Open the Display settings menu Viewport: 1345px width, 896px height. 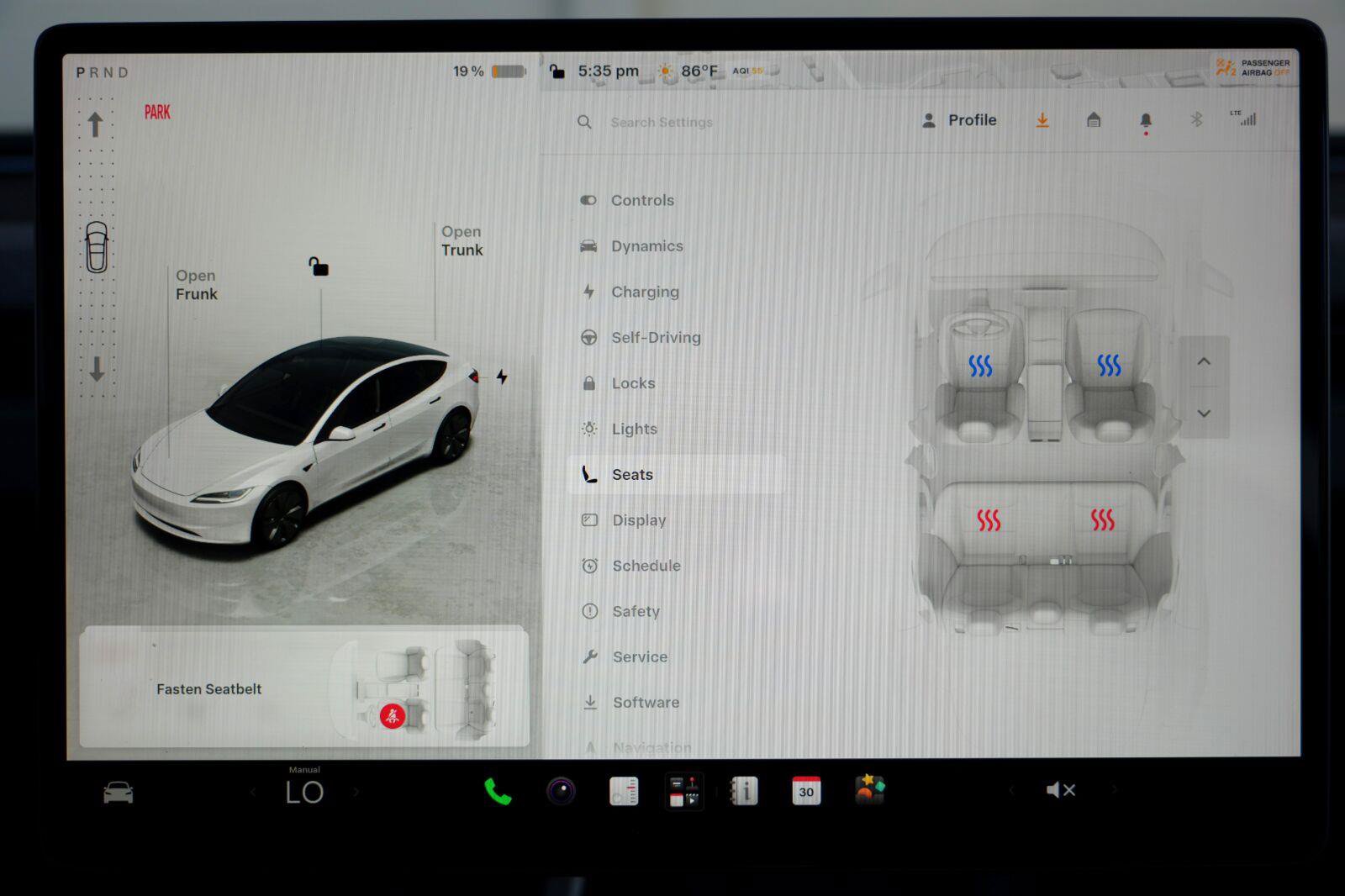(624, 520)
